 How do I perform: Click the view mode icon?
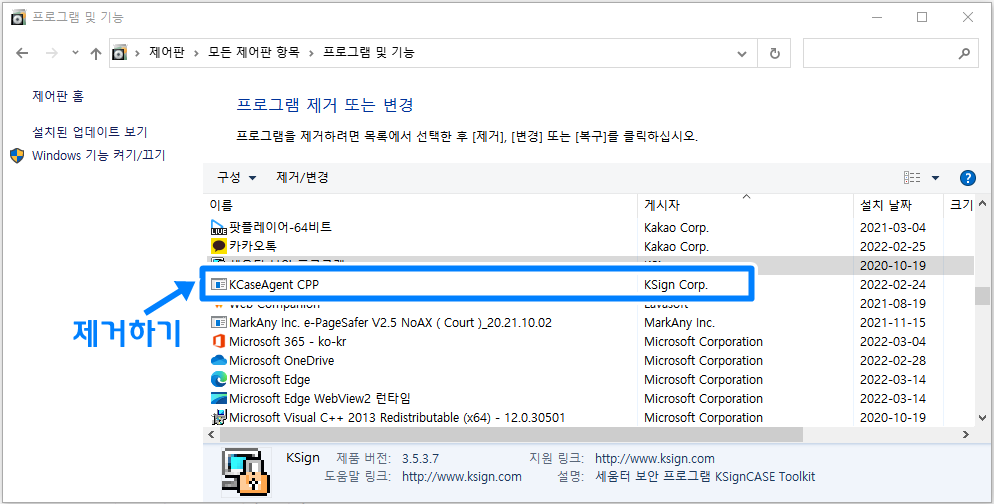click(912, 178)
